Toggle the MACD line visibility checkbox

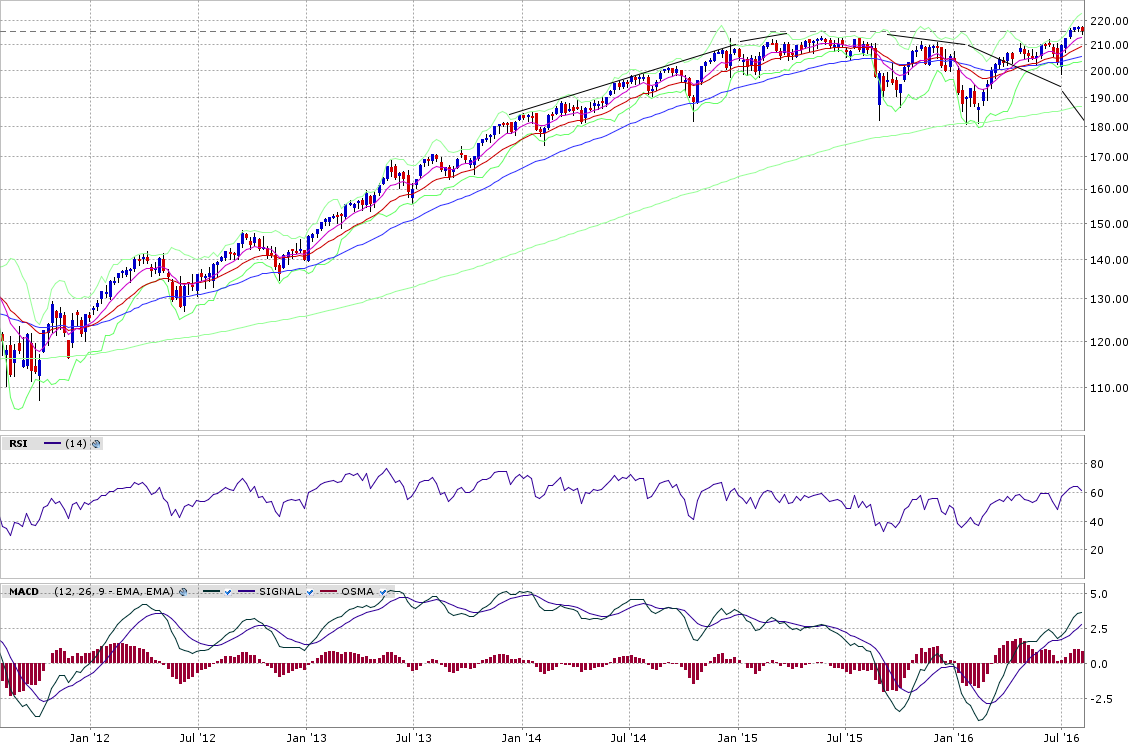coord(228,592)
